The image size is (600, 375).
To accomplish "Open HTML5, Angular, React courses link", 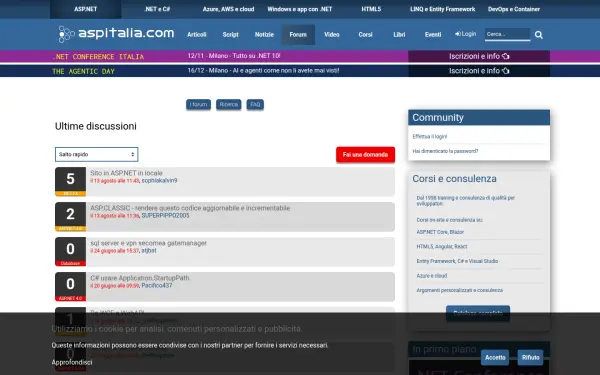I will (x=442, y=246).
